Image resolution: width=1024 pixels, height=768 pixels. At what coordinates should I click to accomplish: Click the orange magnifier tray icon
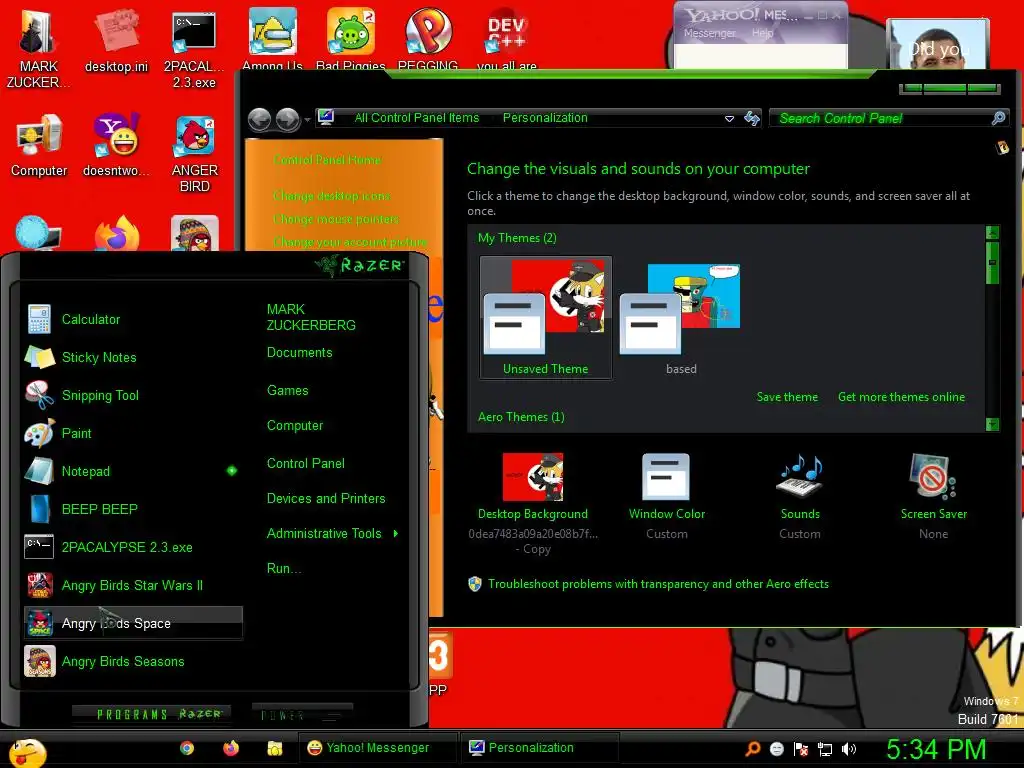point(753,748)
